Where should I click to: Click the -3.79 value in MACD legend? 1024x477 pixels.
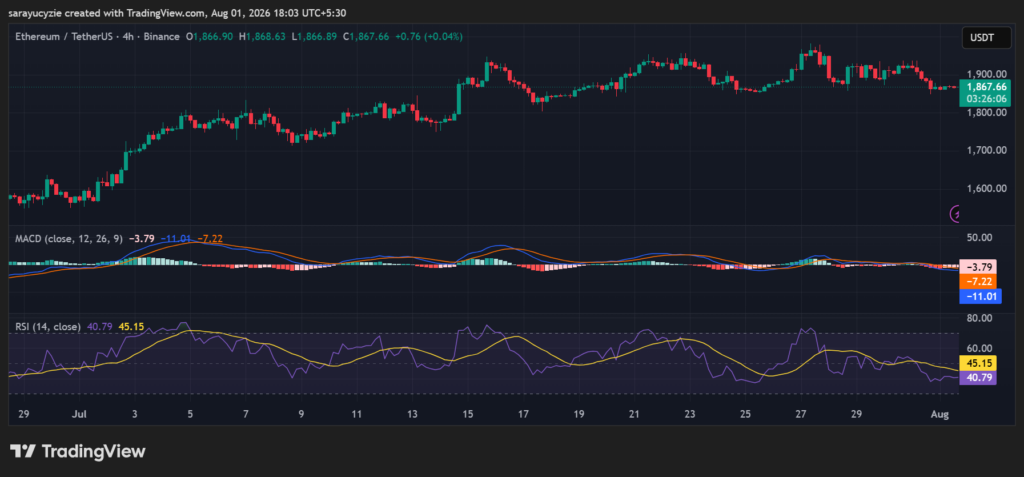tap(142, 238)
